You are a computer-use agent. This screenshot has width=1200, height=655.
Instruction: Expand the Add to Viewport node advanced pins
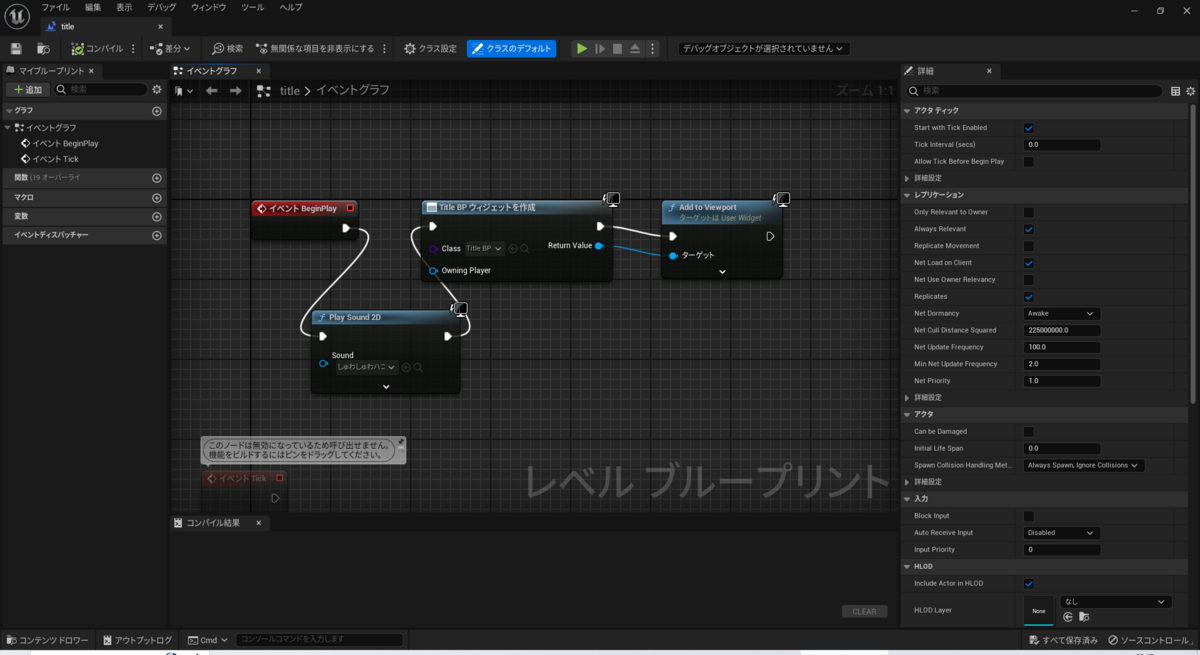pos(722,271)
